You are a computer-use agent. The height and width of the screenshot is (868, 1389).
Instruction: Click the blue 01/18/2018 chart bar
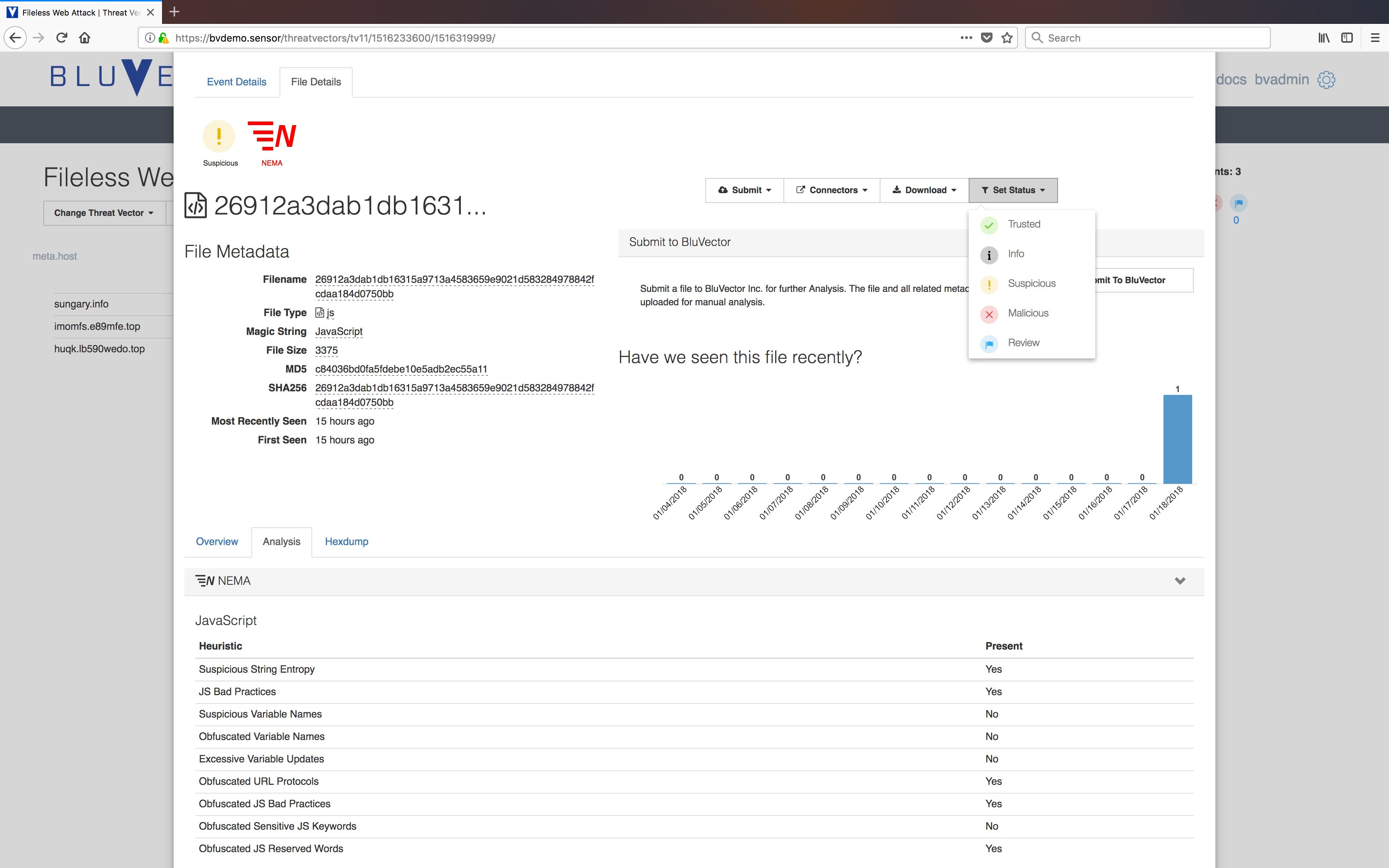click(x=1177, y=439)
